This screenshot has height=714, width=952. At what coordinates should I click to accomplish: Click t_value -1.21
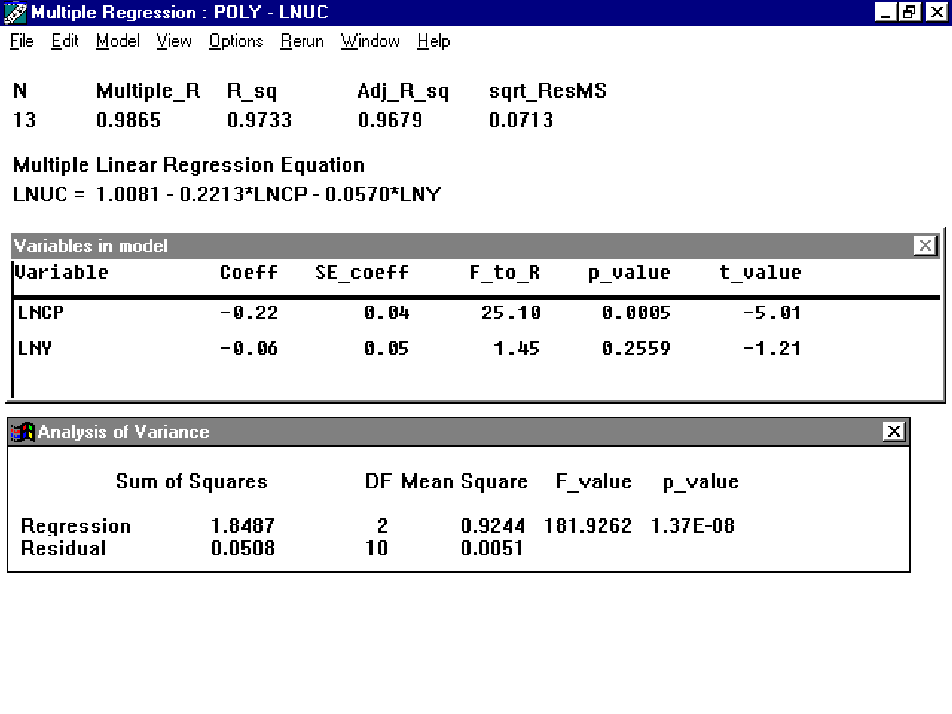click(x=772, y=348)
